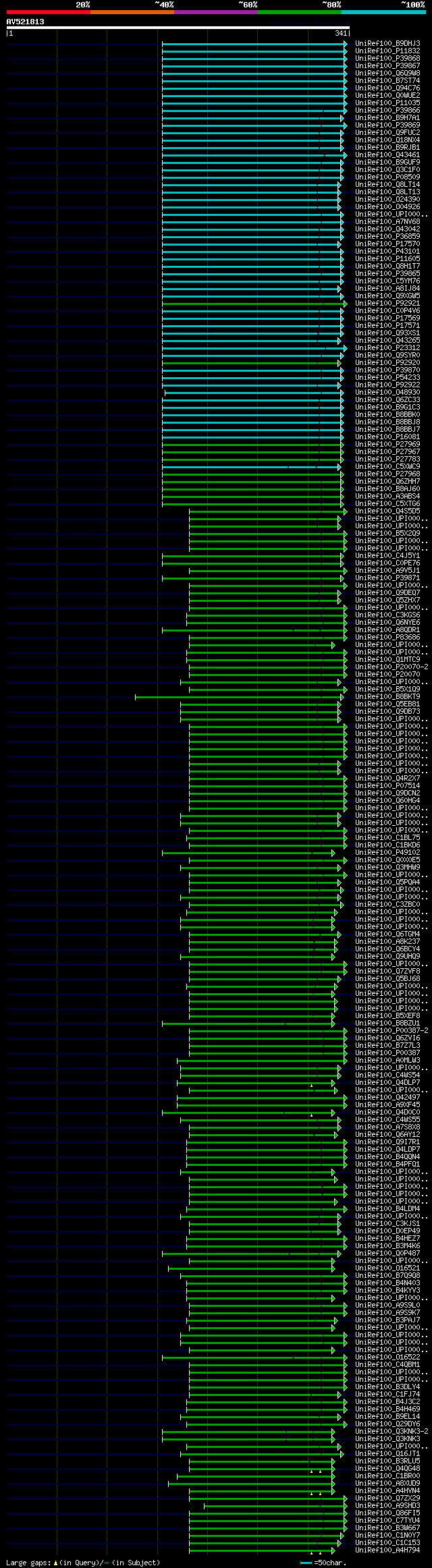This screenshot has height=1568, width=432.
Task: Select hit label UniRef100_Q93XS1
Action: (387, 333)
